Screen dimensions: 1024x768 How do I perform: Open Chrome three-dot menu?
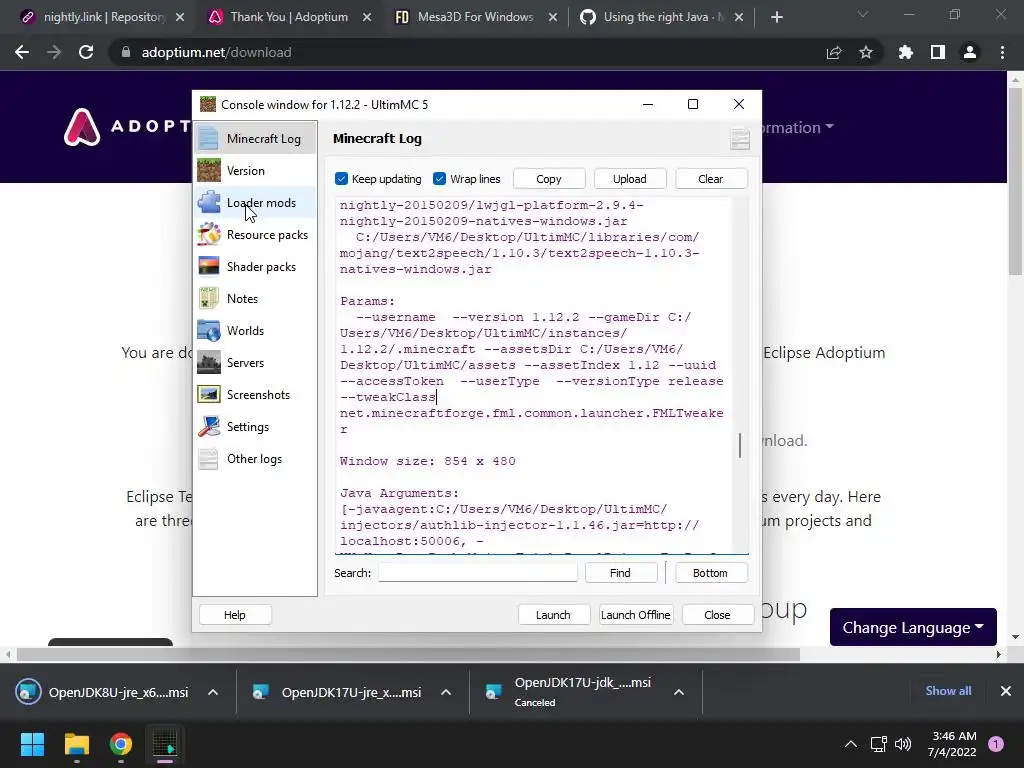(x=1002, y=52)
